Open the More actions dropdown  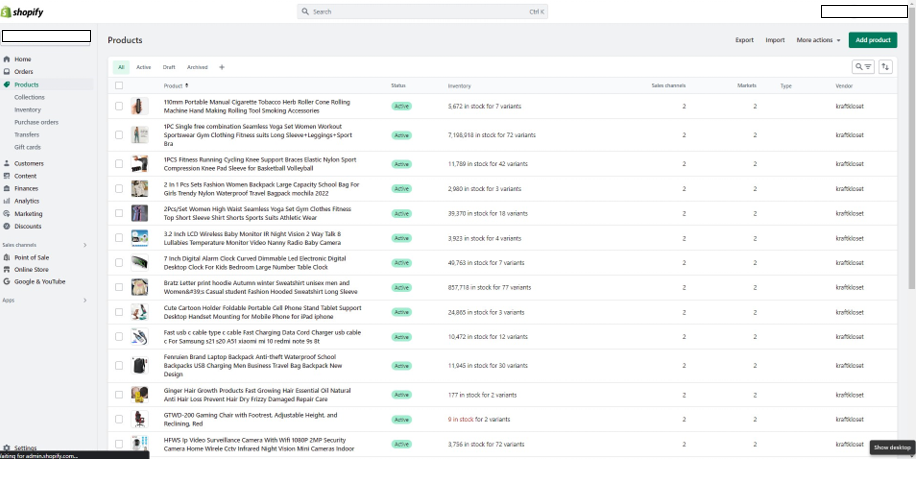pos(818,40)
